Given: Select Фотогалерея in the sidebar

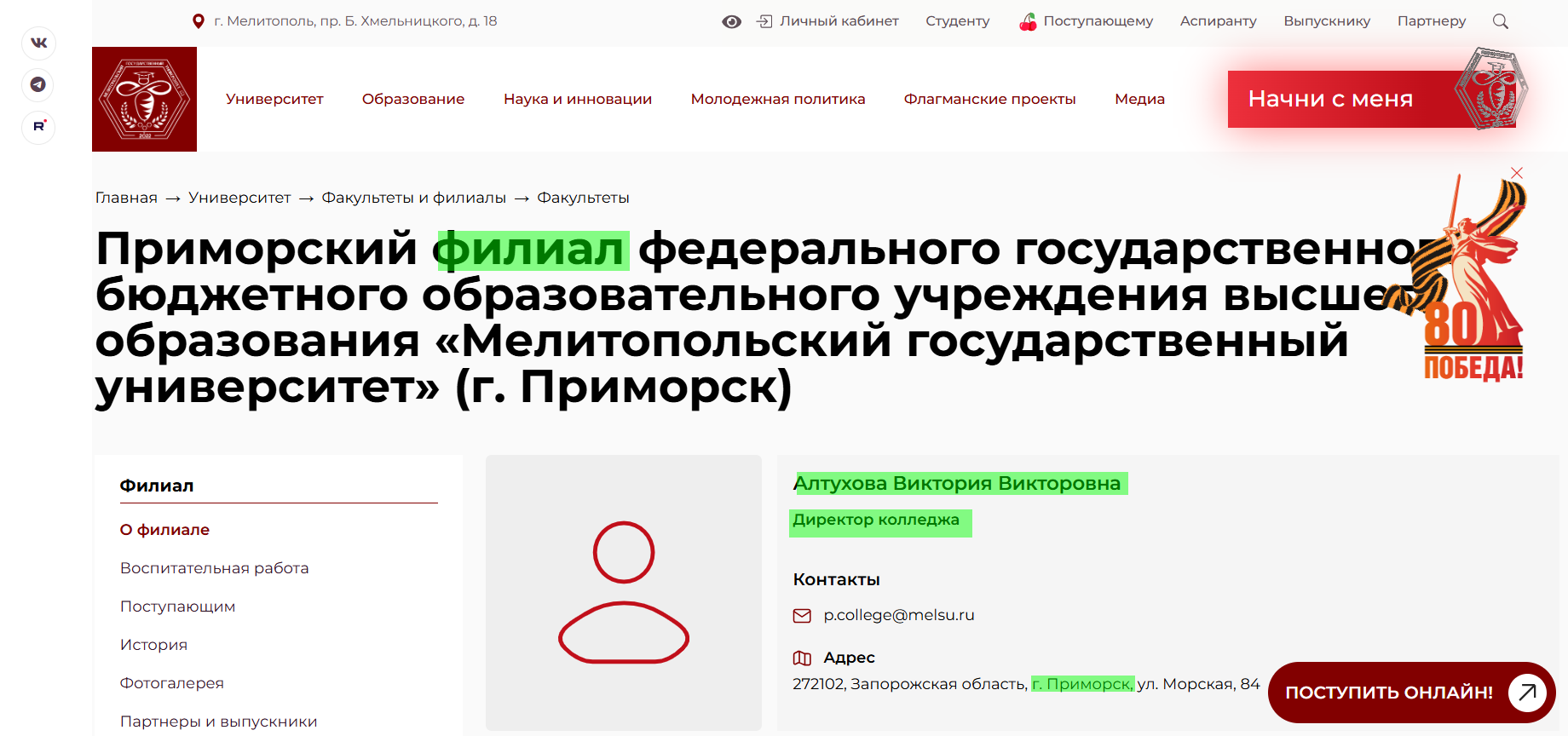Looking at the screenshot, I should [x=171, y=683].
